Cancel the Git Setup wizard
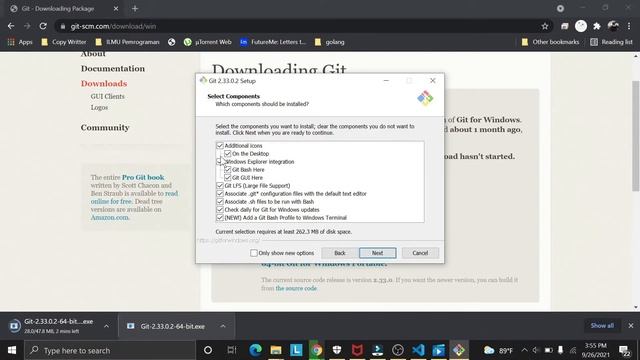This screenshot has height=360, width=640. point(420,253)
